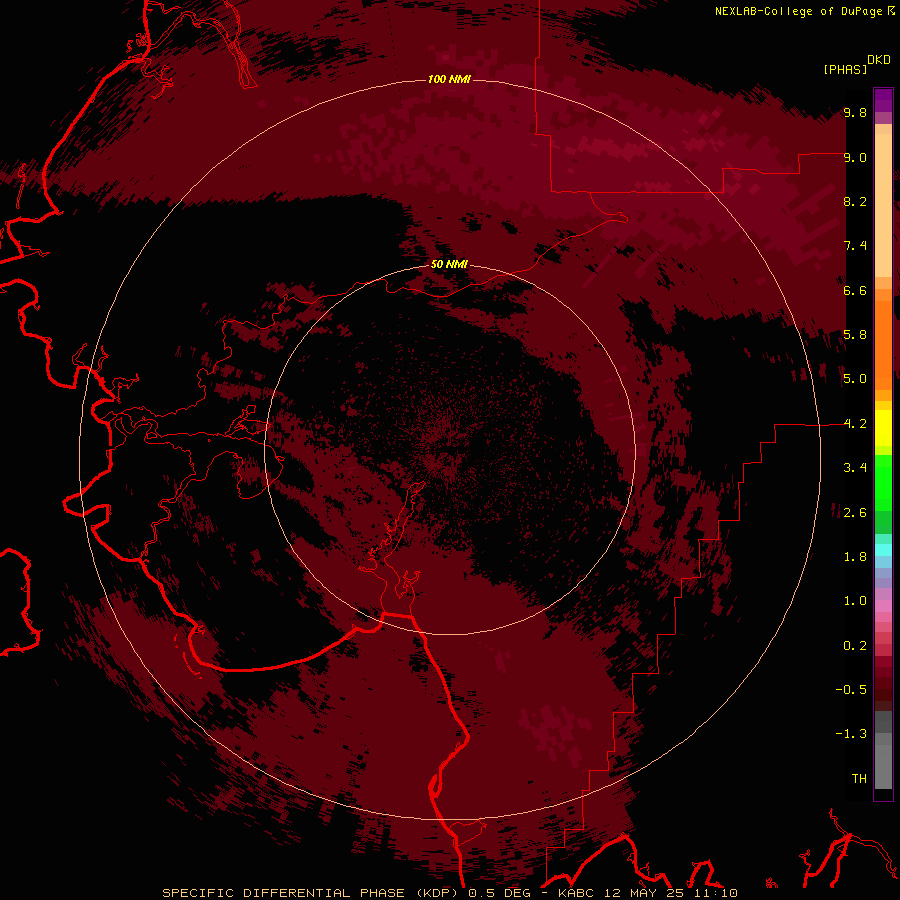The image size is (900, 900).
Task: Click the 5.0 legend value
Action: pyautogui.click(x=855, y=379)
